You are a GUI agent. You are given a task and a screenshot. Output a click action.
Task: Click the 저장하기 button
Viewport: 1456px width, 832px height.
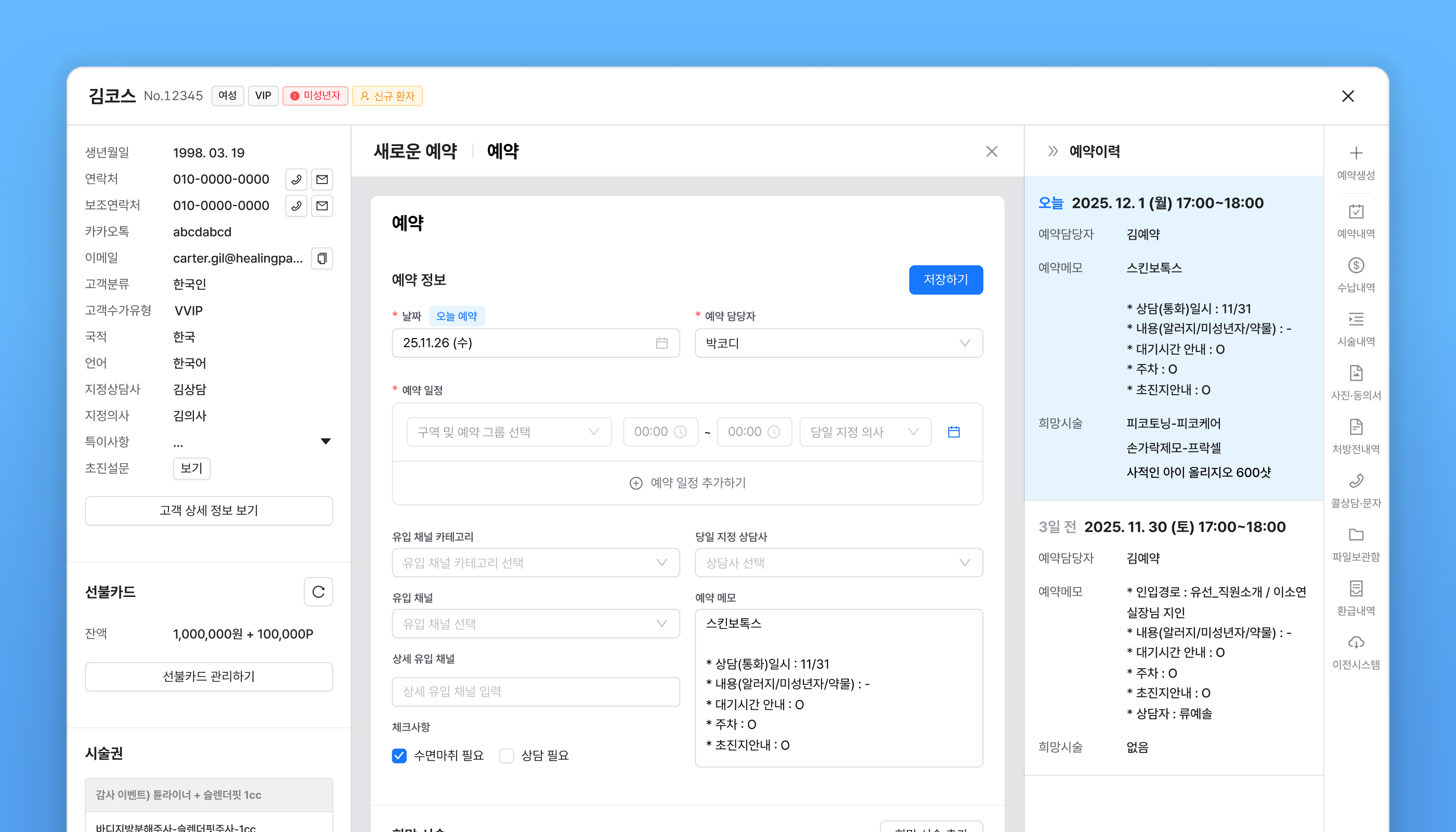tap(945, 279)
